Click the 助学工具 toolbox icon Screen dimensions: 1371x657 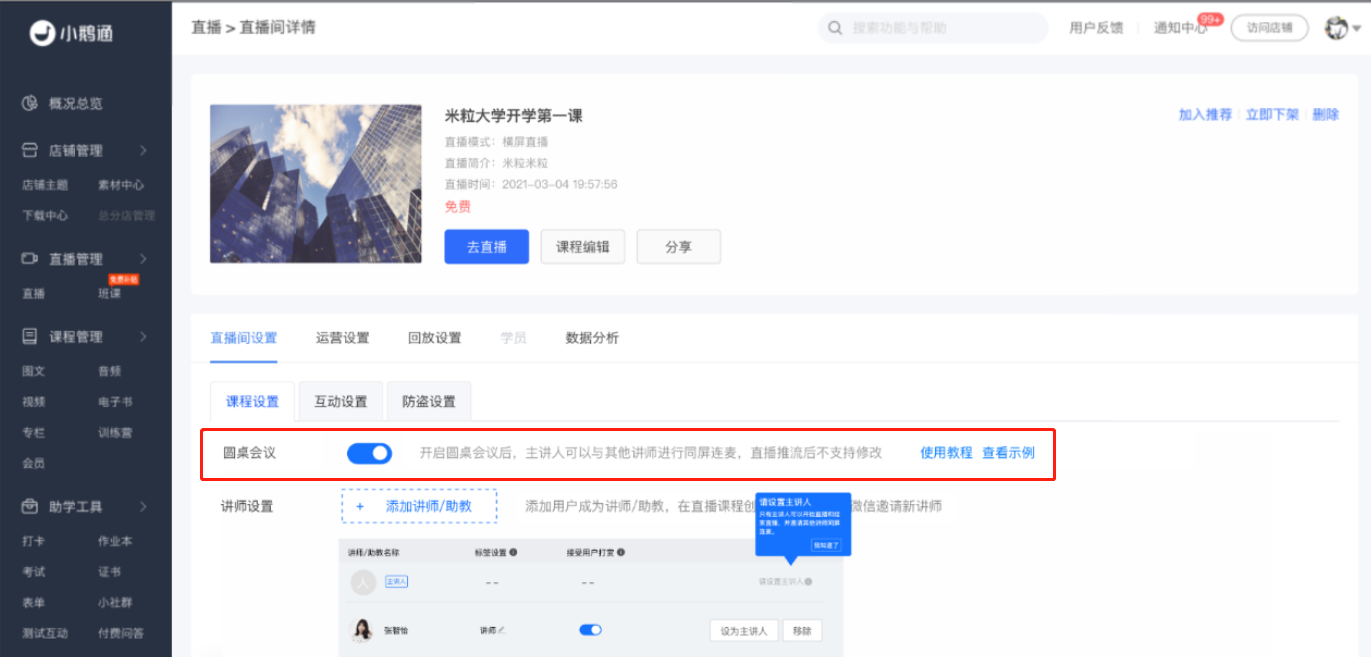[30, 506]
